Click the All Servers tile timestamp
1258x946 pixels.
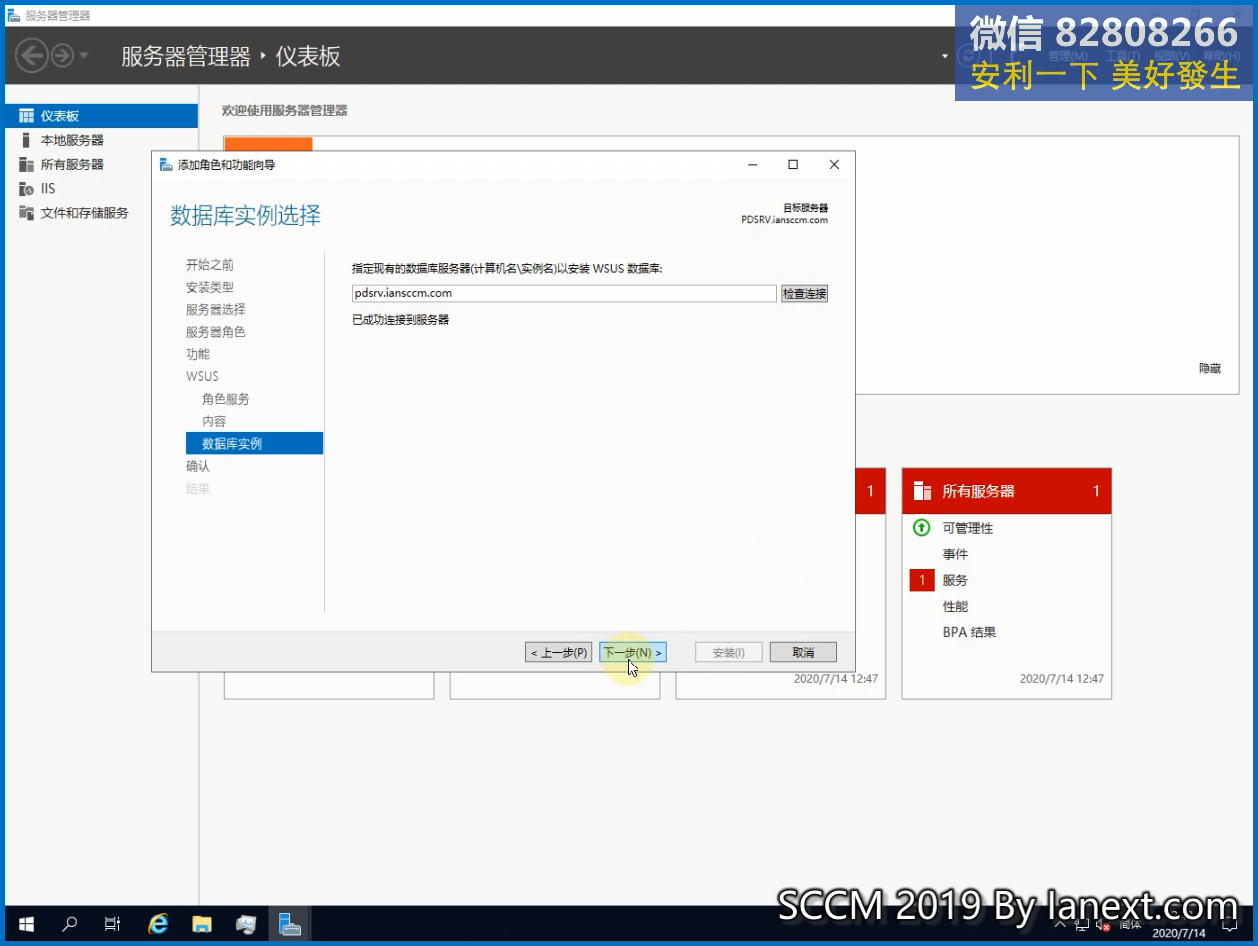point(1062,678)
